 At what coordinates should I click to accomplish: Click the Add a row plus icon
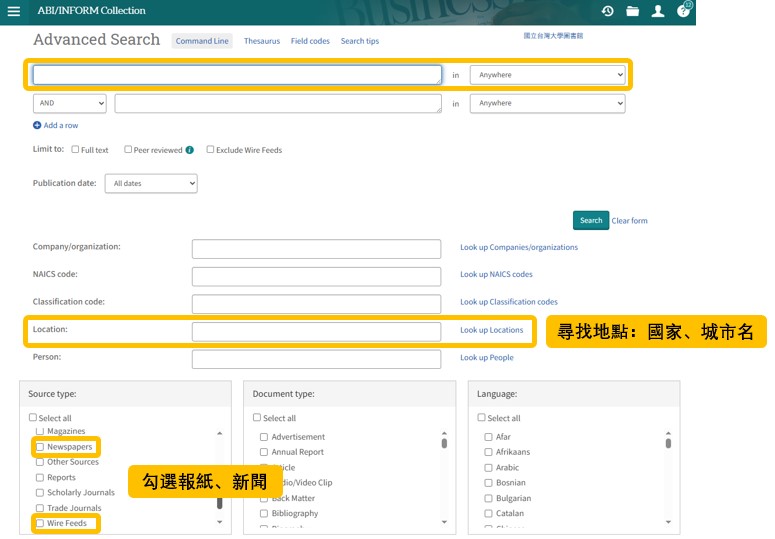[37, 125]
